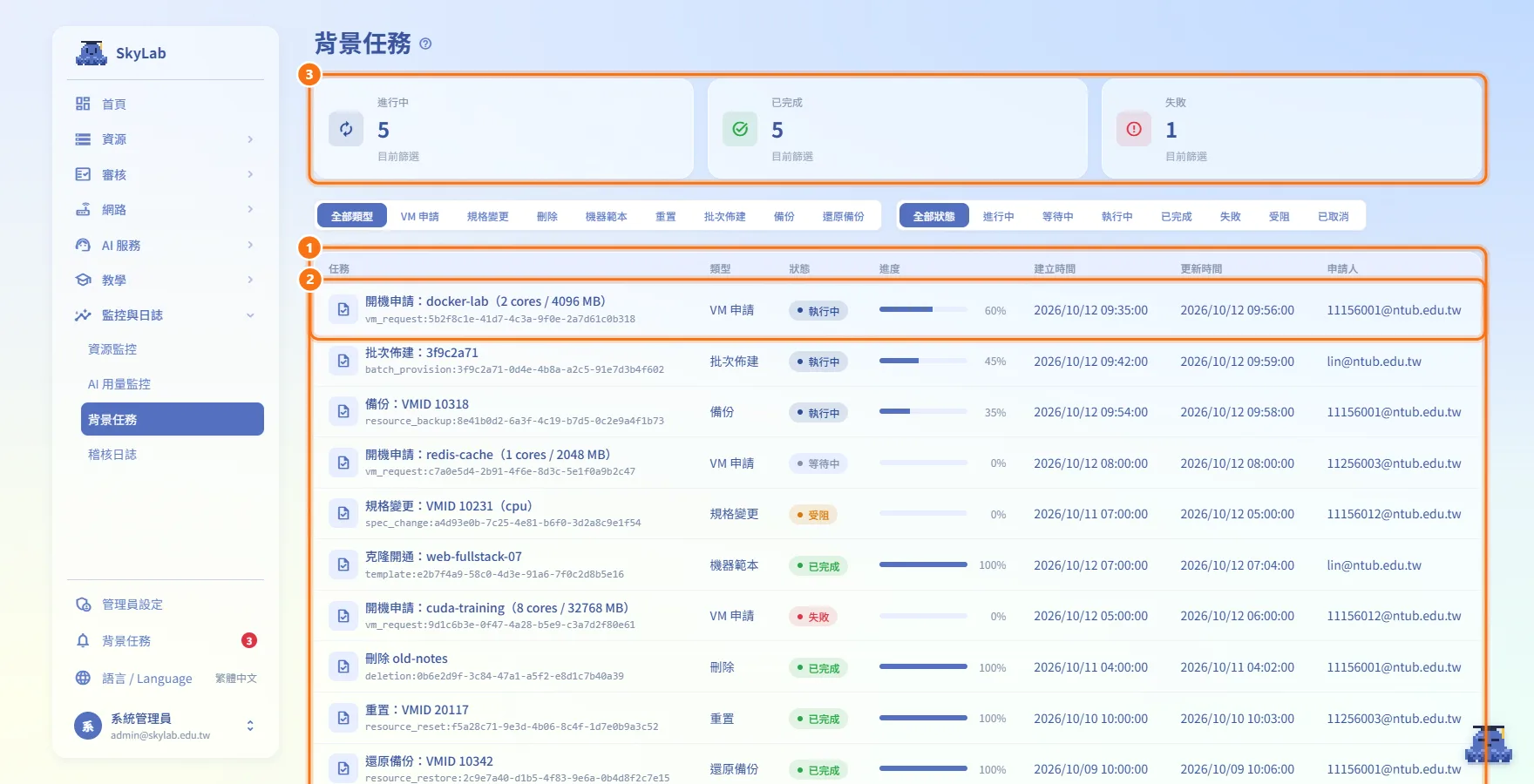Filter by 已取消 status tab
The height and width of the screenshot is (784, 1534).
pos(1334,216)
